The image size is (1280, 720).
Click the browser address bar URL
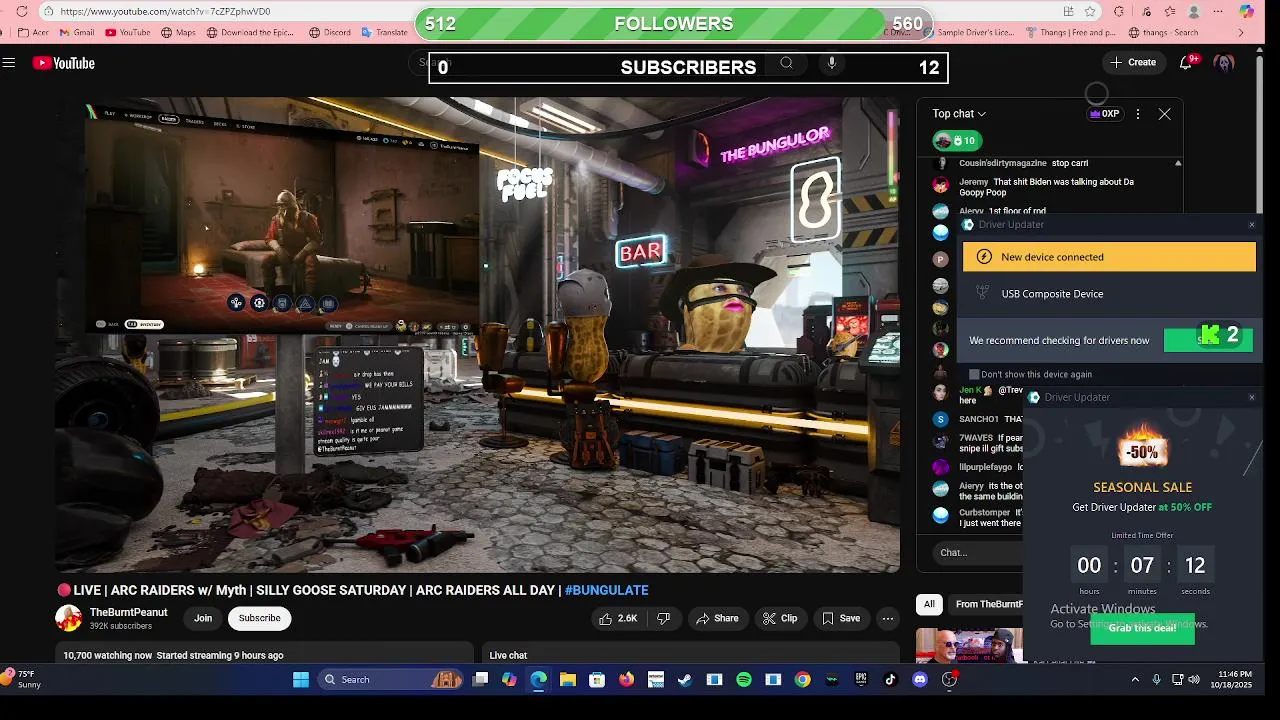165,11
